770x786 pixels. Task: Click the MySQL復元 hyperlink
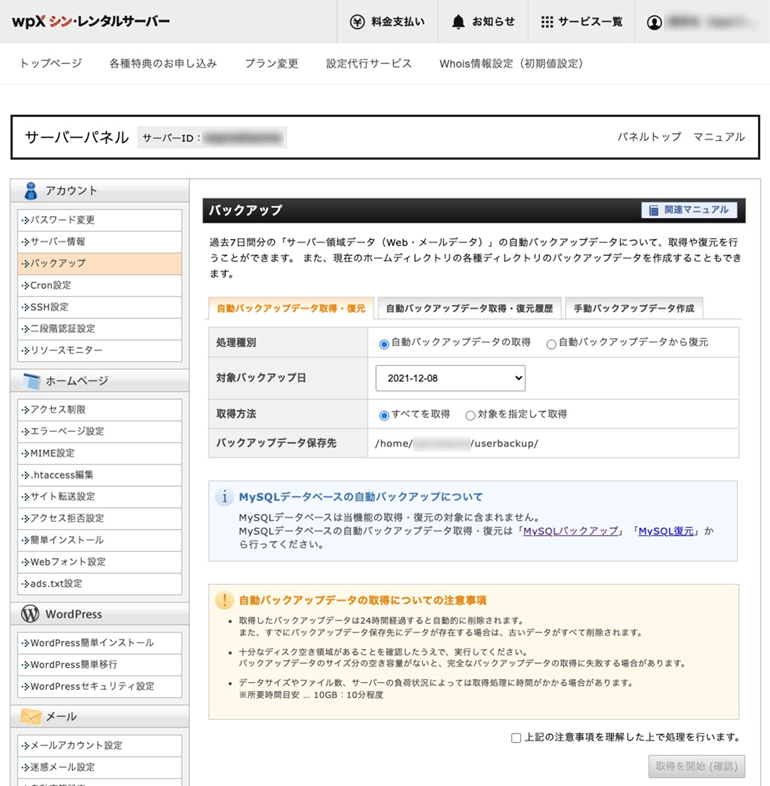pos(666,531)
